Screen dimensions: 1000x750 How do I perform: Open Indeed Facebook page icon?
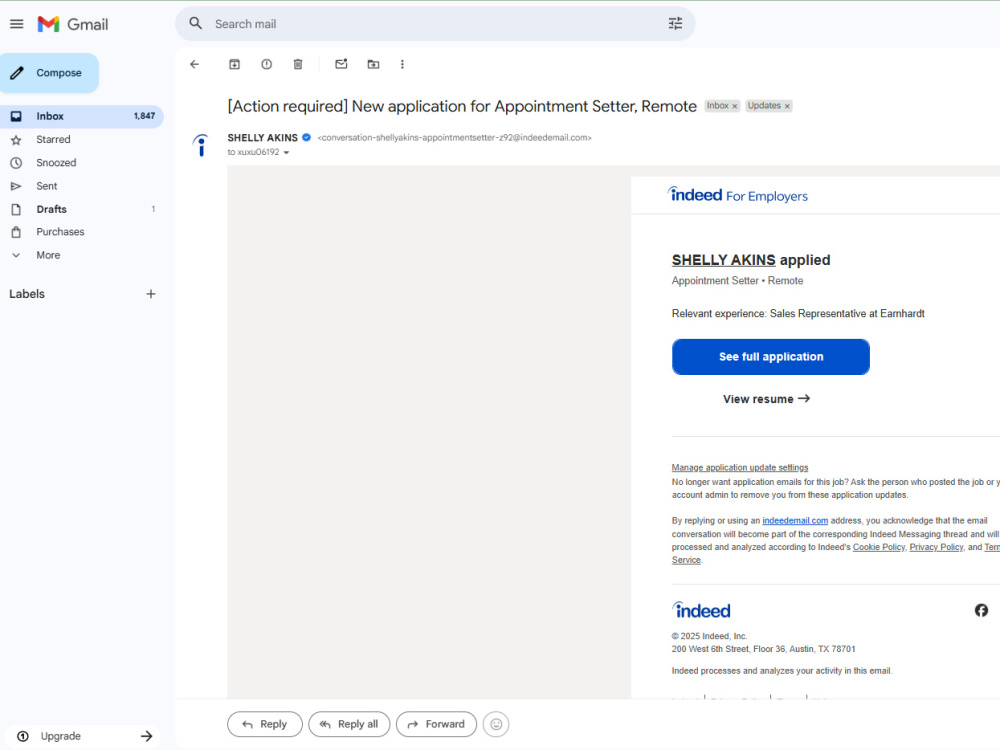point(981,610)
